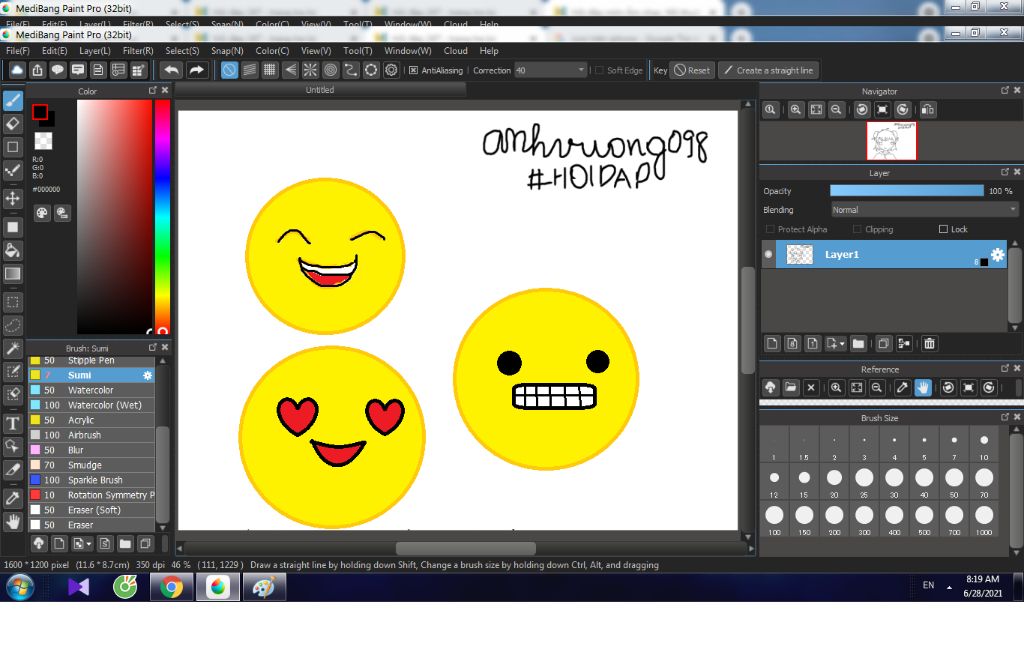Screen dimensions: 1024x661
Task: Enable parallel lines snap
Action: pos(249,70)
